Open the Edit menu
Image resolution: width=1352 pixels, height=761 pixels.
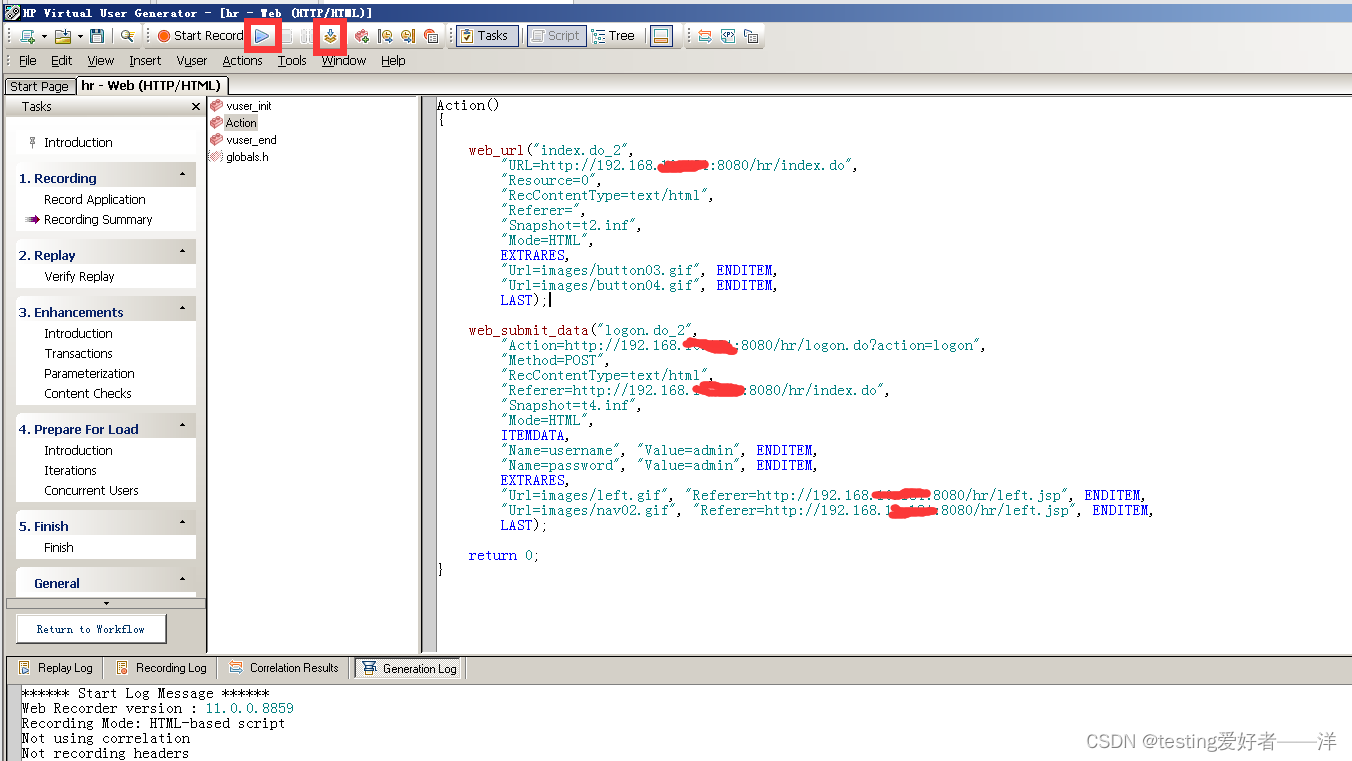click(x=62, y=61)
